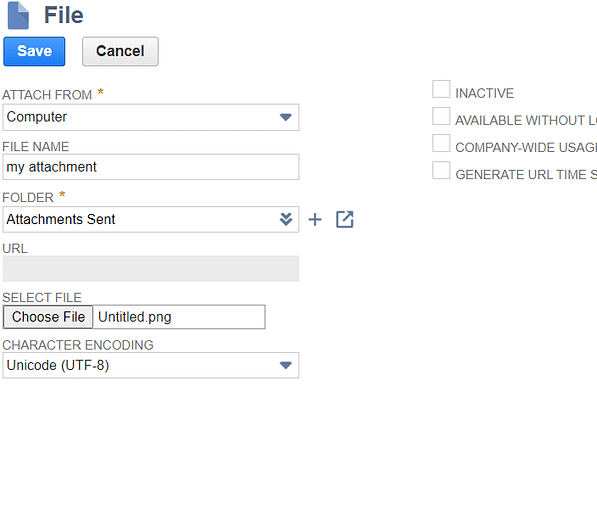Open folder record in new window icon
597x505 pixels.
click(x=345, y=219)
